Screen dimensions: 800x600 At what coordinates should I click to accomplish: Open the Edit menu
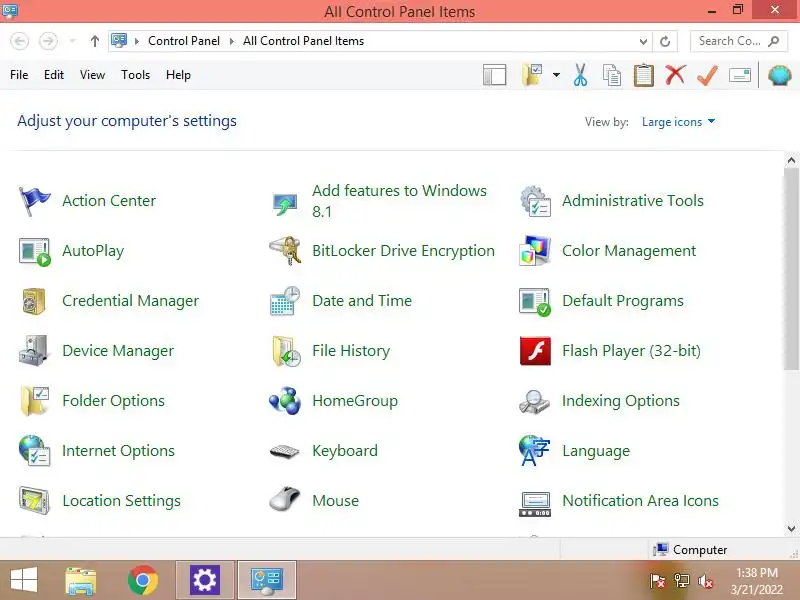pyautogui.click(x=54, y=75)
